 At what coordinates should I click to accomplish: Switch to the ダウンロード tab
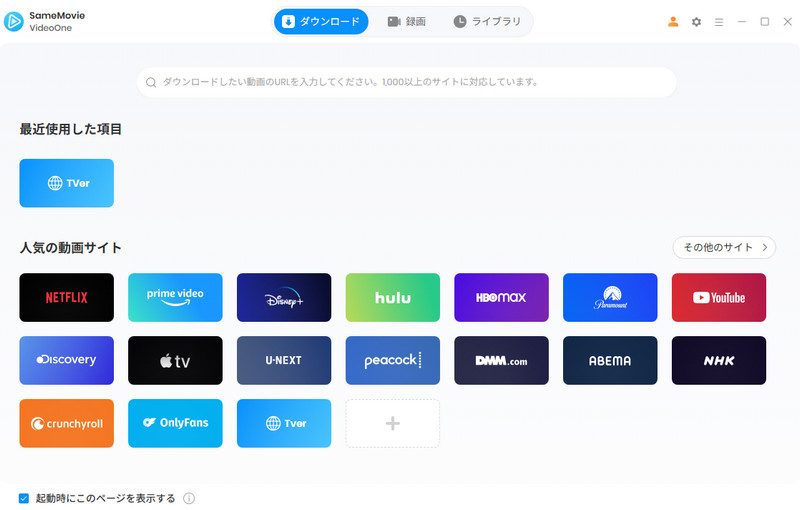tap(321, 21)
